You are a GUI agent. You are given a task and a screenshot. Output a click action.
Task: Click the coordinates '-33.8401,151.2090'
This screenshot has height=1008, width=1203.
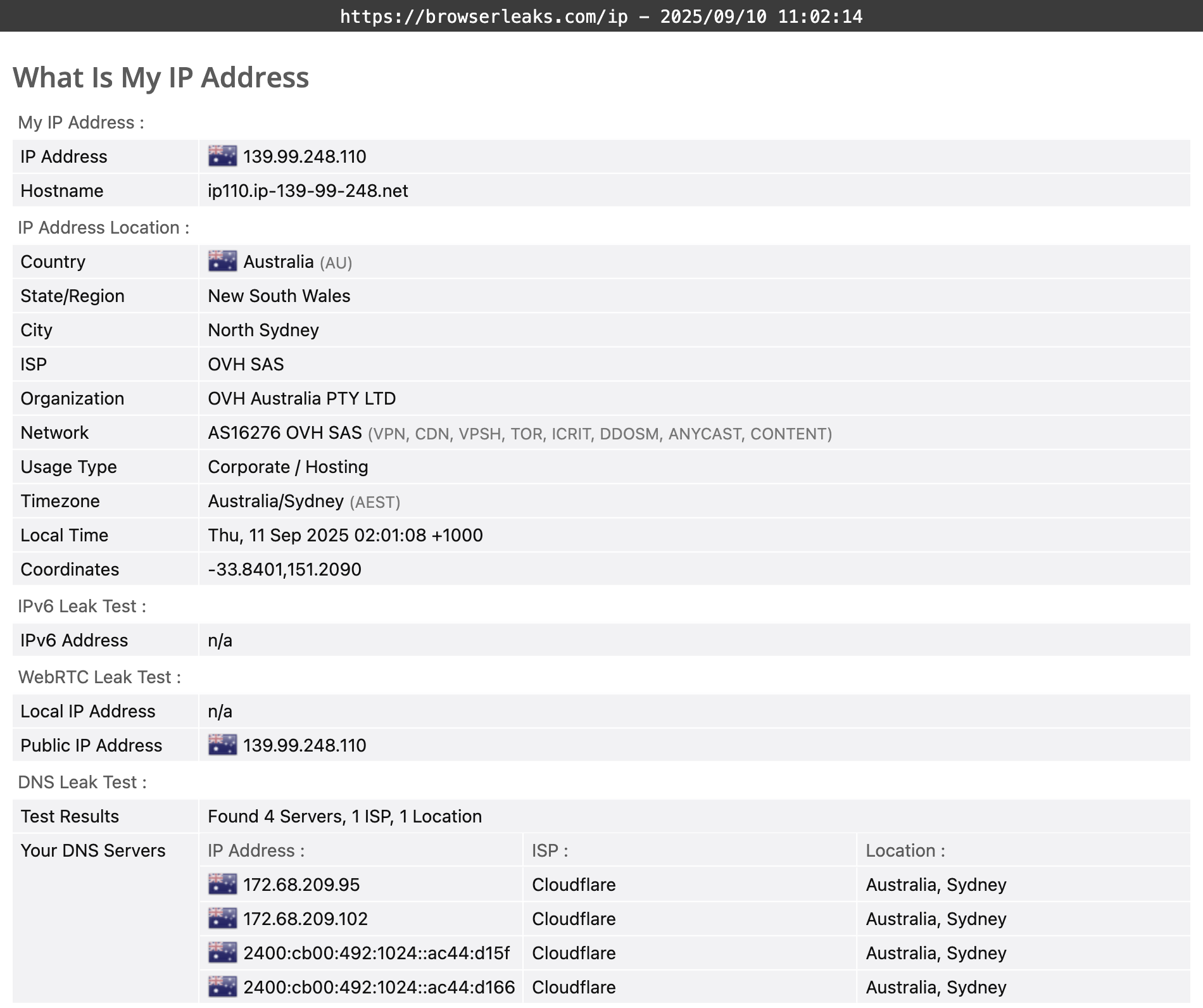[285, 569]
